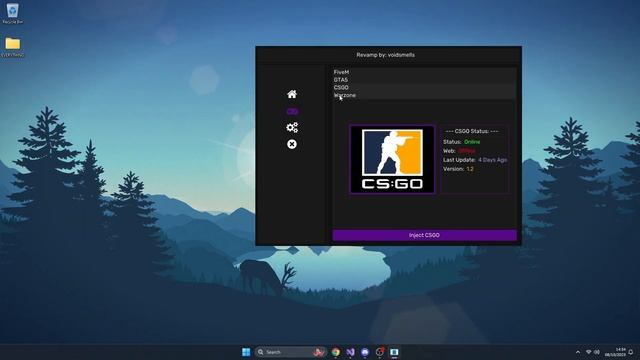Open the Wi-Fi network tray icon
The width and height of the screenshot is (640, 360).
589,352
